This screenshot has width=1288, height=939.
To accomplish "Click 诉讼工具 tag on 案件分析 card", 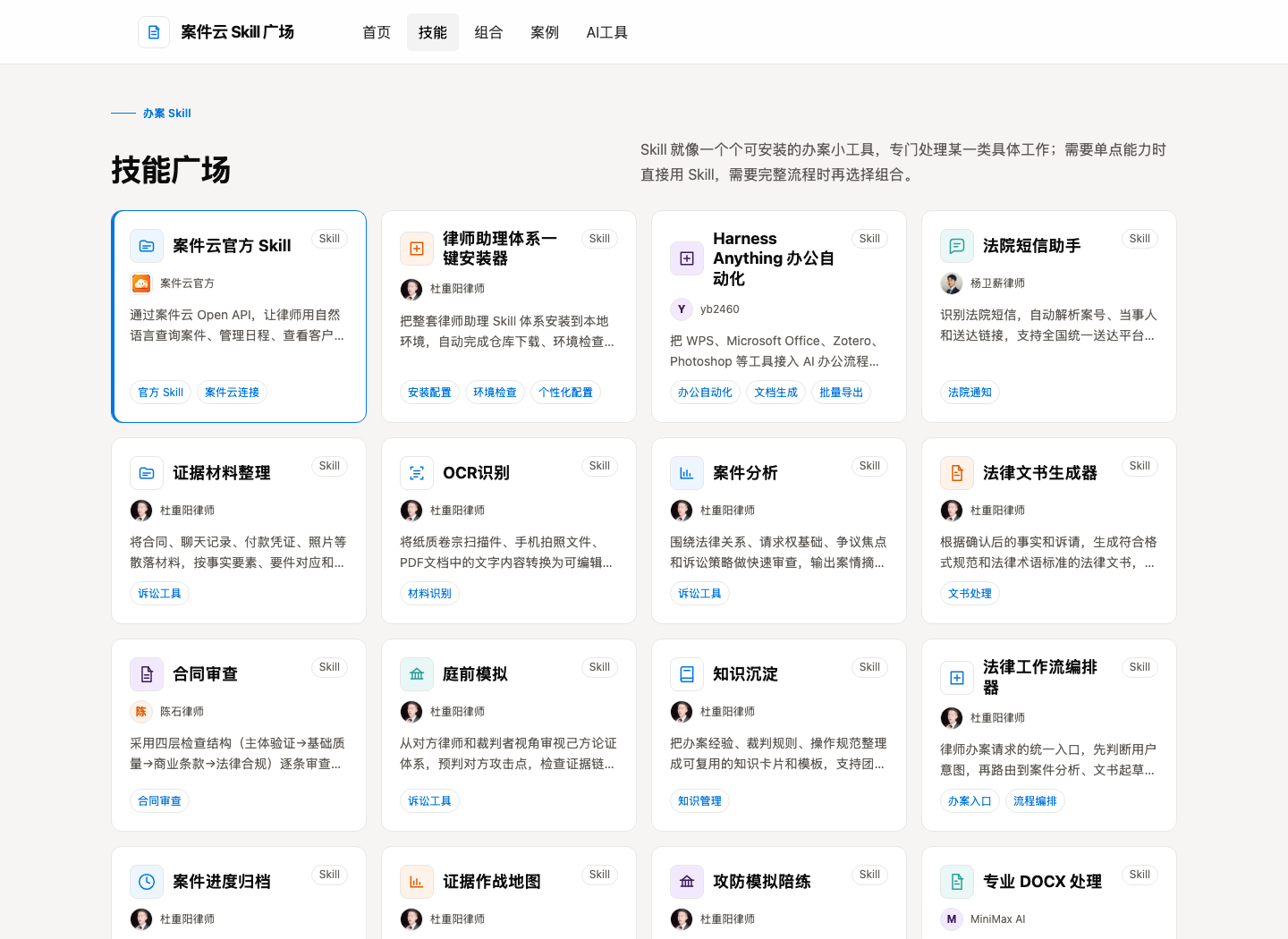I will [x=700, y=594].
